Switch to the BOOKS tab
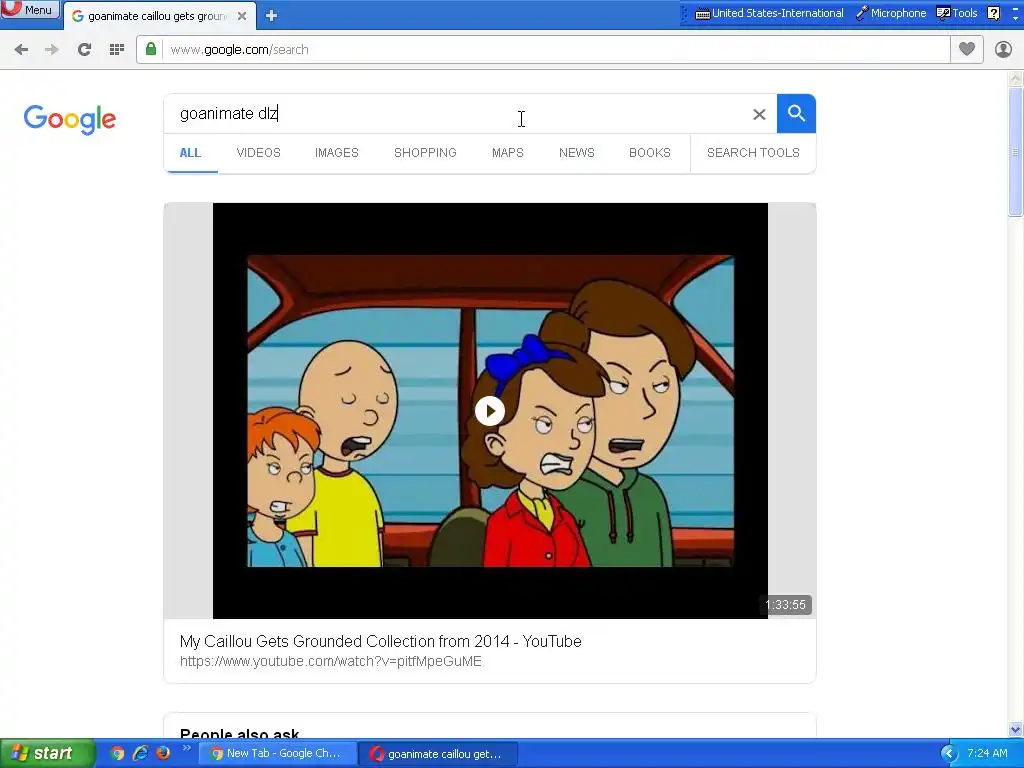1024x768 pixels. click(x=650, y=153)
